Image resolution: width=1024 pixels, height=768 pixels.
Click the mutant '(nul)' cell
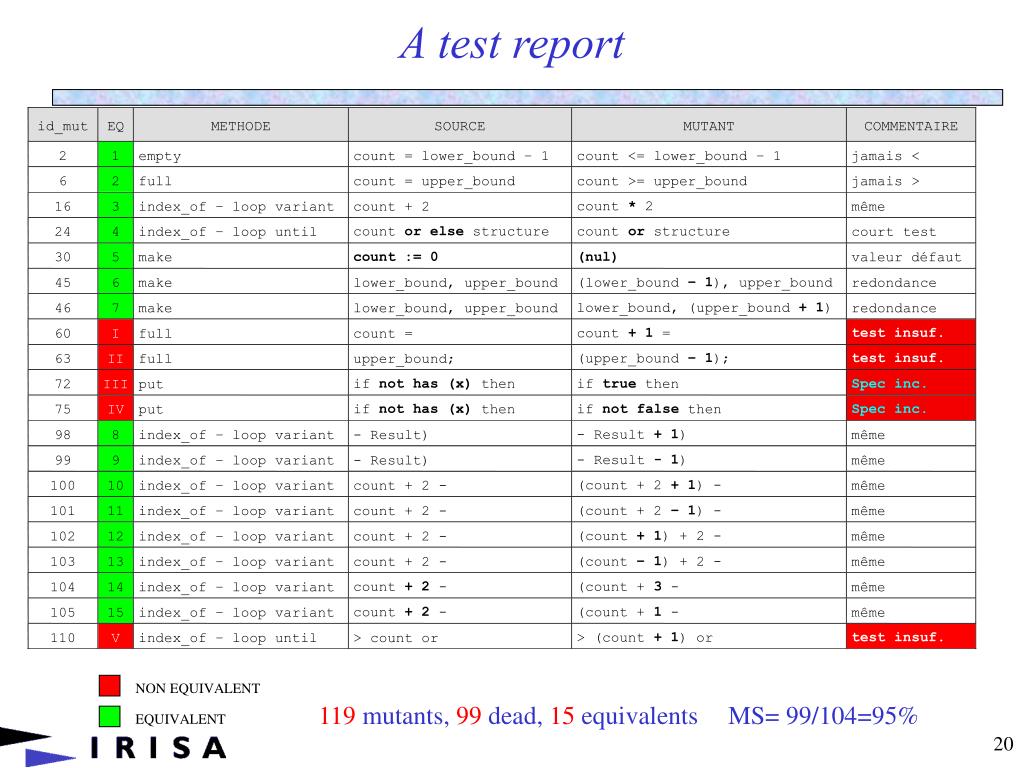point(709,257)
